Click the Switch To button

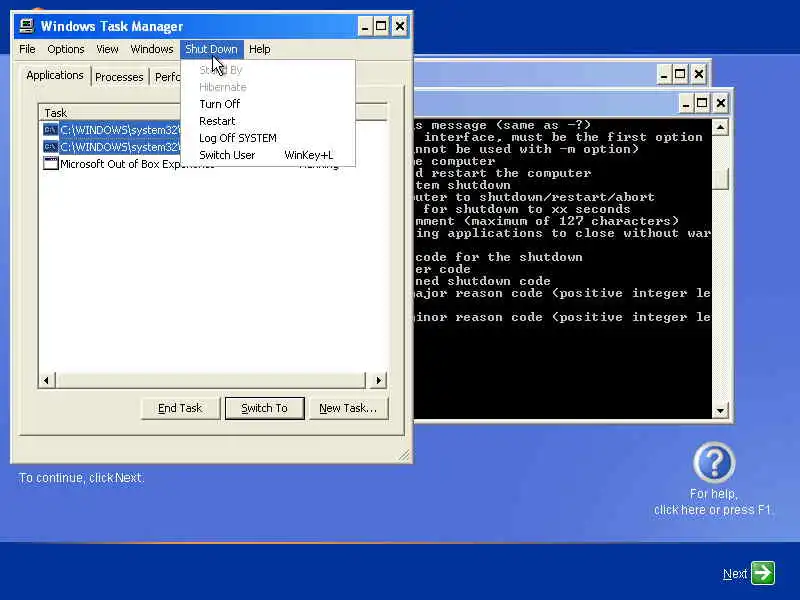pos(264,408)
